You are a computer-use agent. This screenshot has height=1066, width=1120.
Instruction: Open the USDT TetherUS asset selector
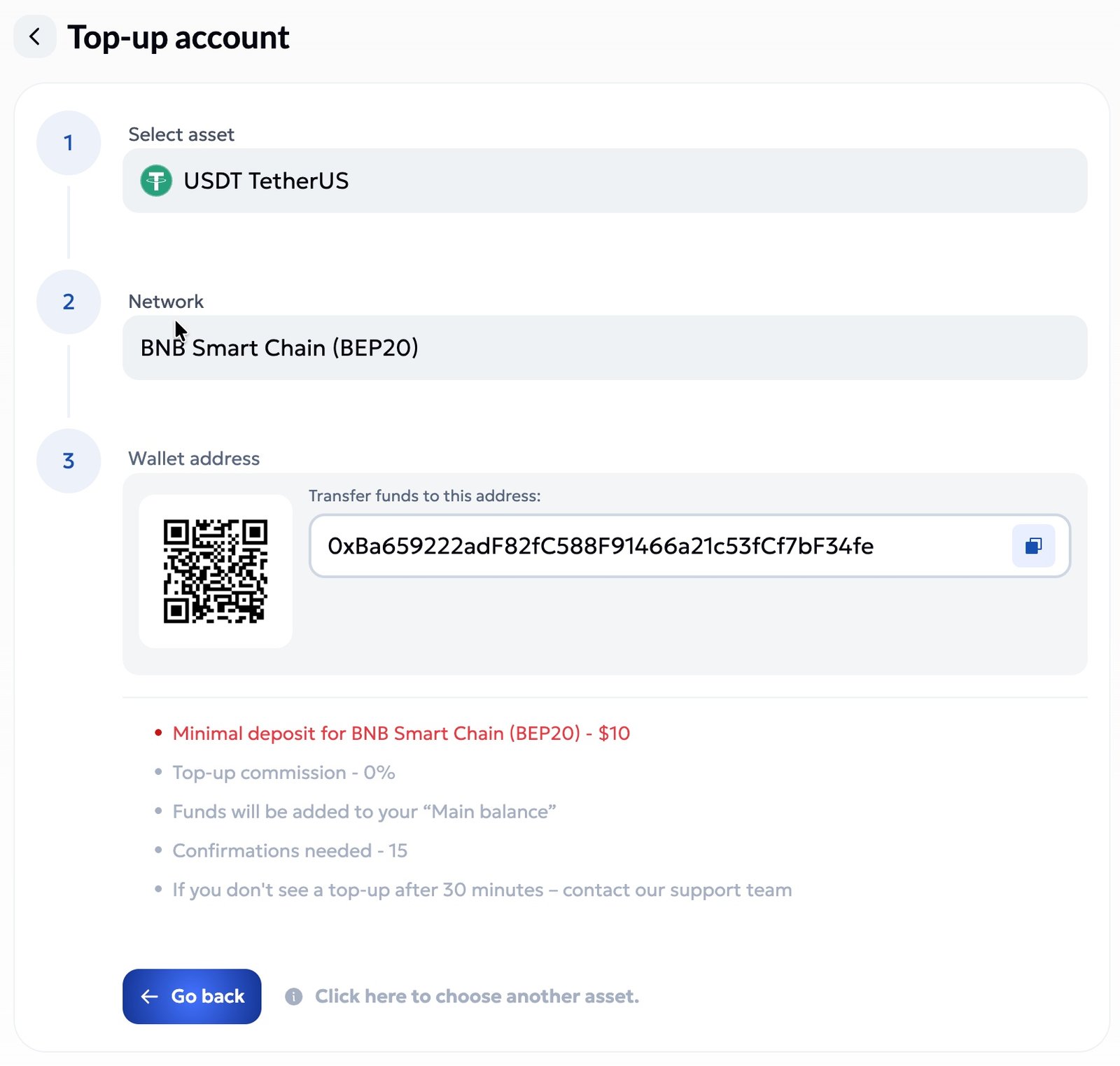(x=604, y=181)
